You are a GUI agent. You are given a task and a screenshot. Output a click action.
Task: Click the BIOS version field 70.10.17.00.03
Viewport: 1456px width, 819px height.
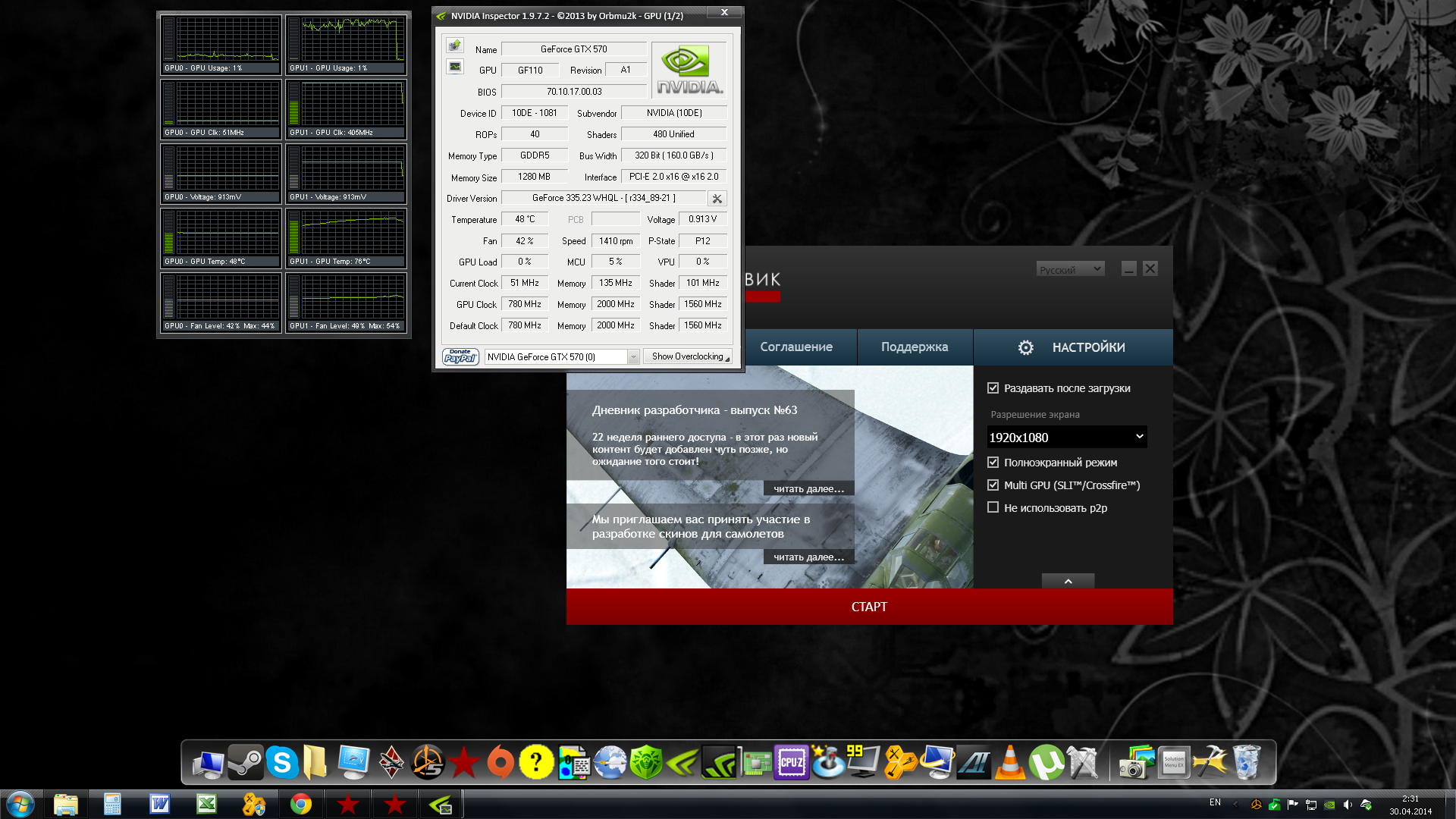(574, 92)
